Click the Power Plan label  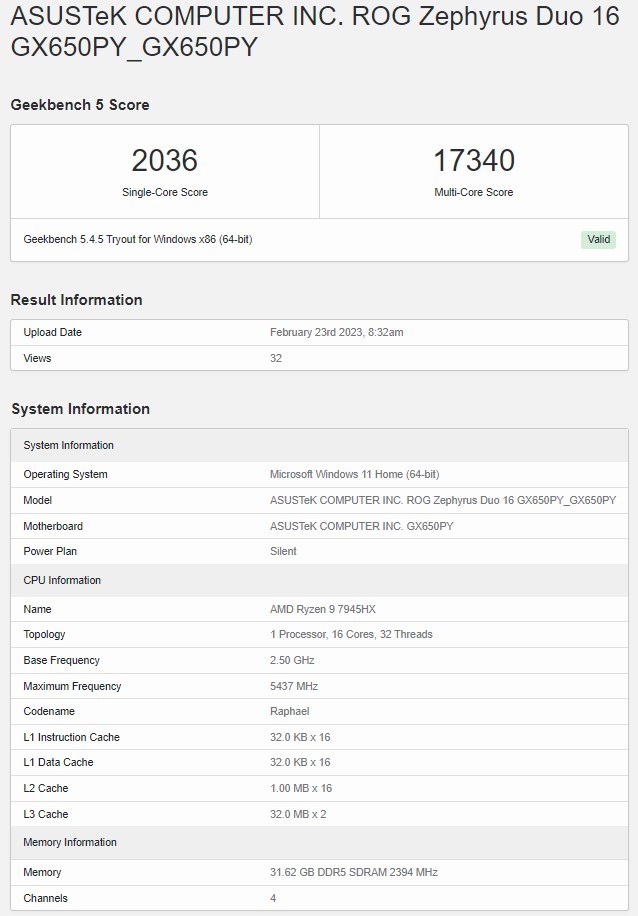coord(50,551)
